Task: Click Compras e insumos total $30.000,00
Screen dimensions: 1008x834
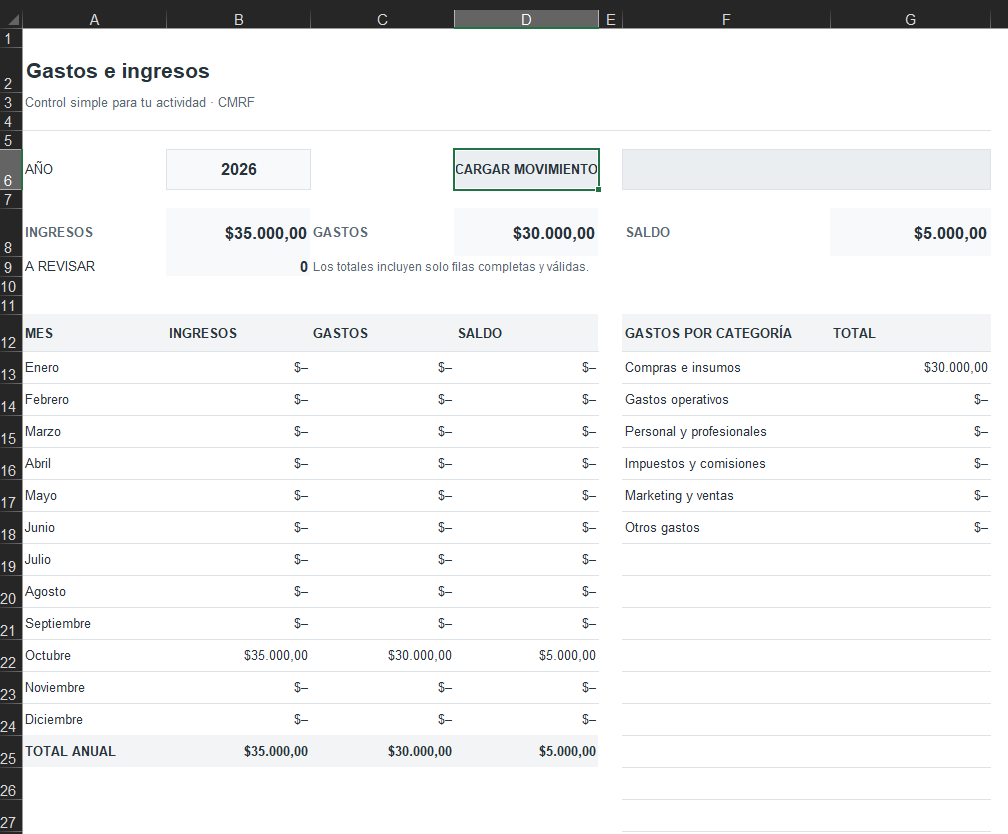Action: point(956,367)
